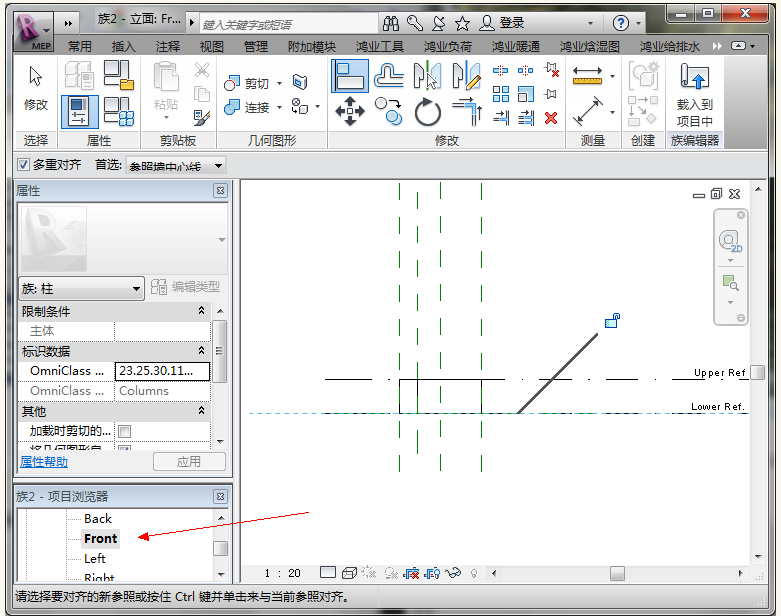781x616 pixels.
Task: Select the Rotate tool
Action: (428, 112)
